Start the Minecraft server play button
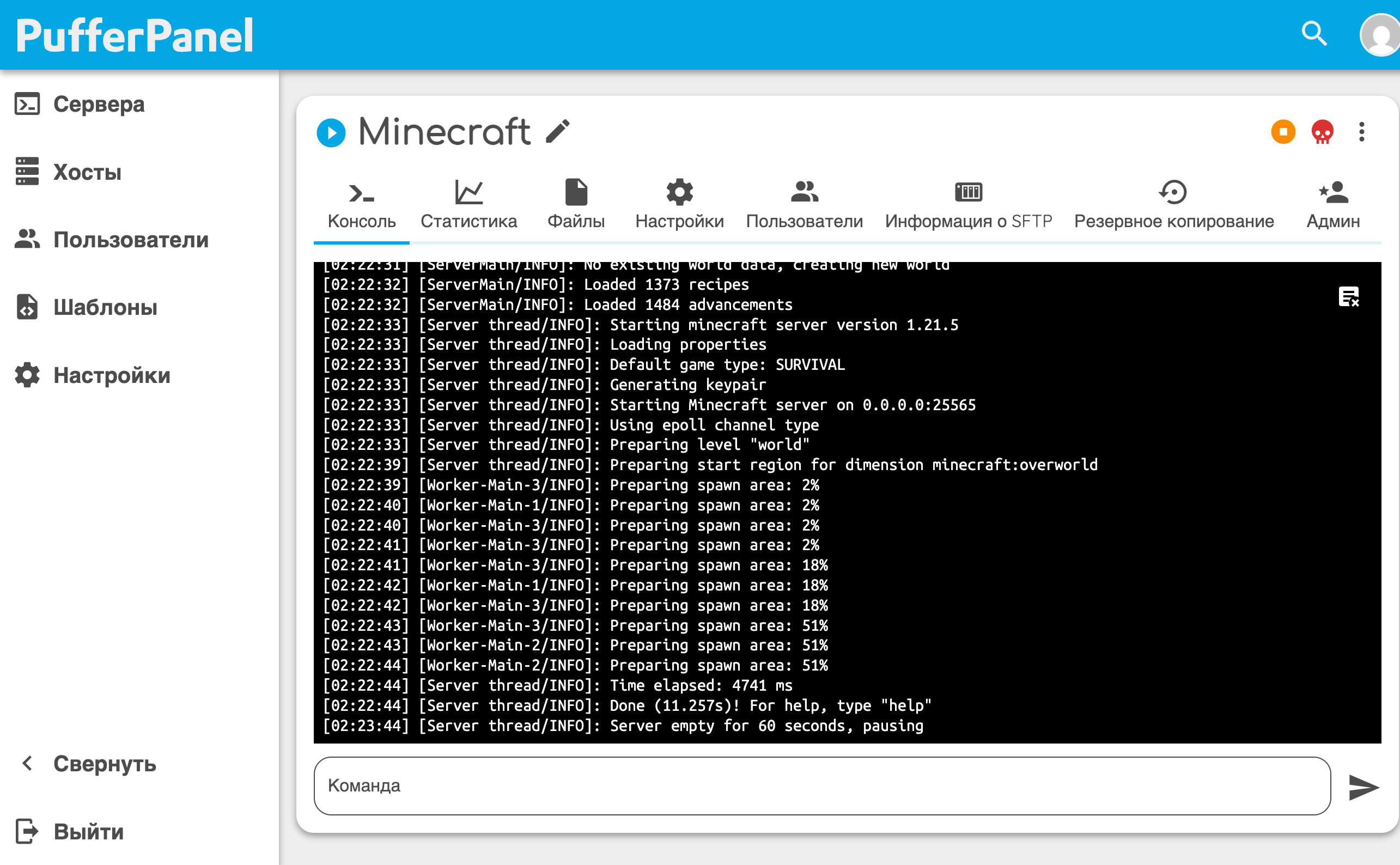Screen dimensions: 1400x865 [331, 133]
